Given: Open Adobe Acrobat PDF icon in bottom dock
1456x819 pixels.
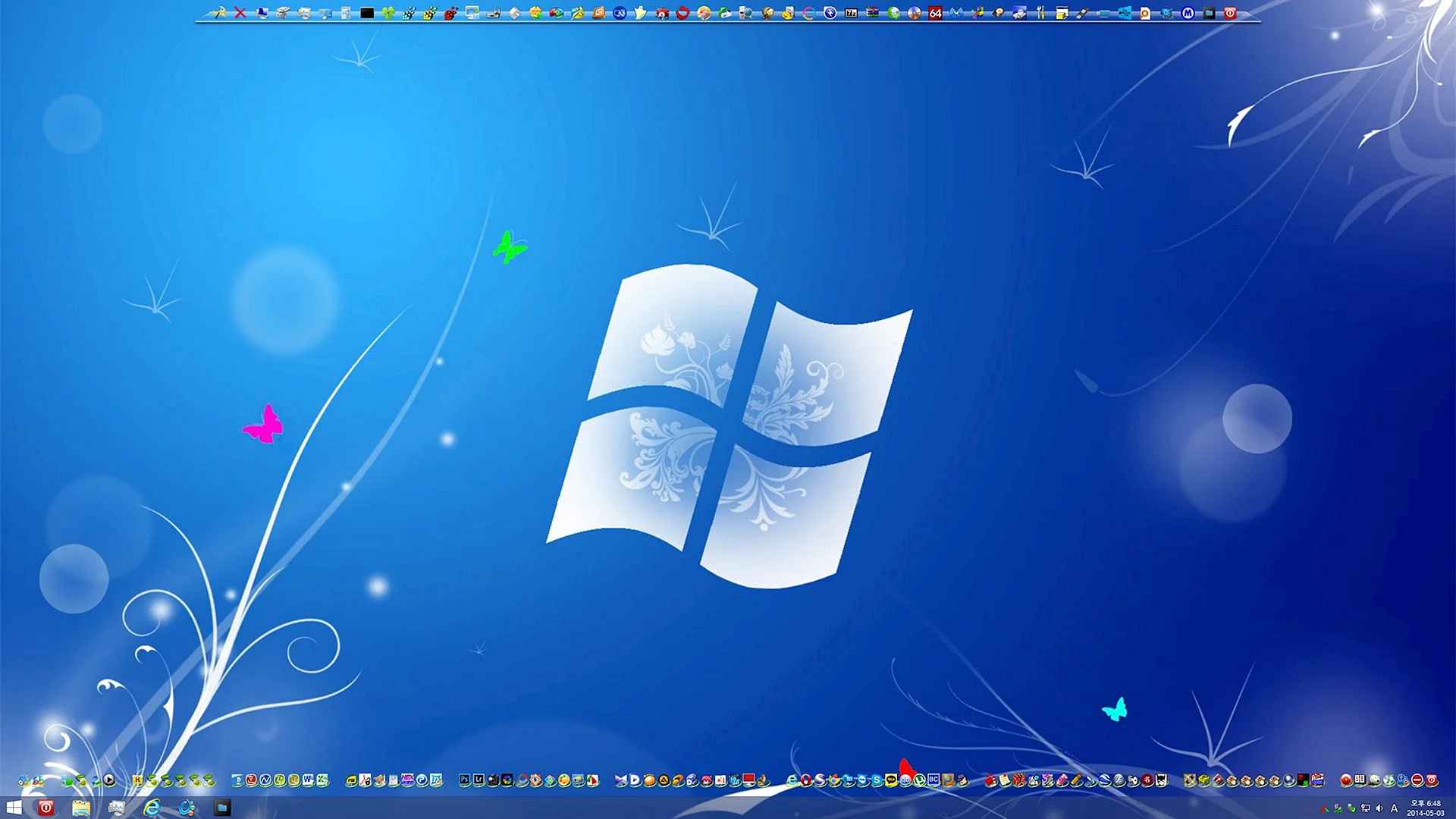Looking at the screenshot, I should (365, 780).
